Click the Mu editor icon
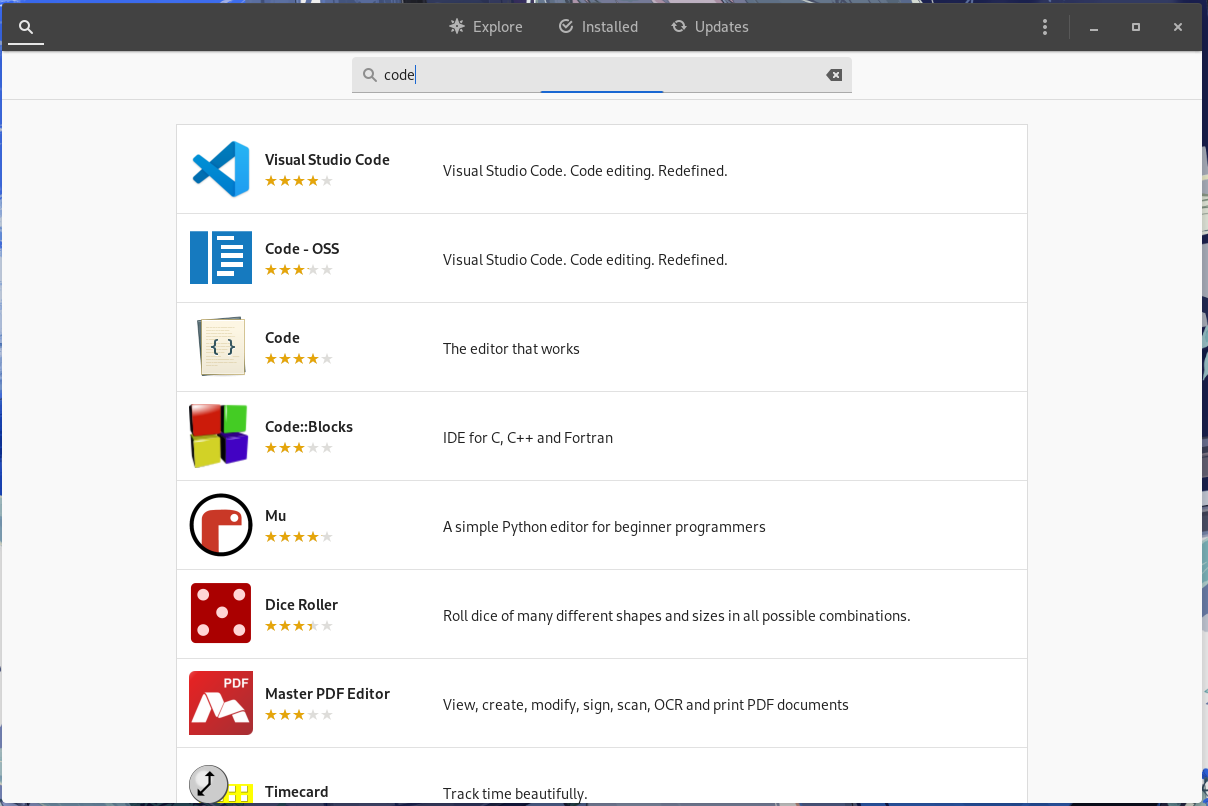This screenshot has width=1208, height=806. [x=221, y=525]
